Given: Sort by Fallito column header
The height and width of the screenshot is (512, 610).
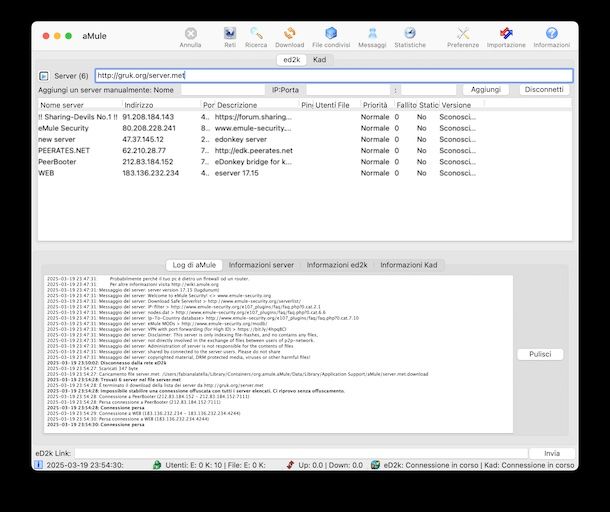Looking at the screenshot, I should (406, 105).
